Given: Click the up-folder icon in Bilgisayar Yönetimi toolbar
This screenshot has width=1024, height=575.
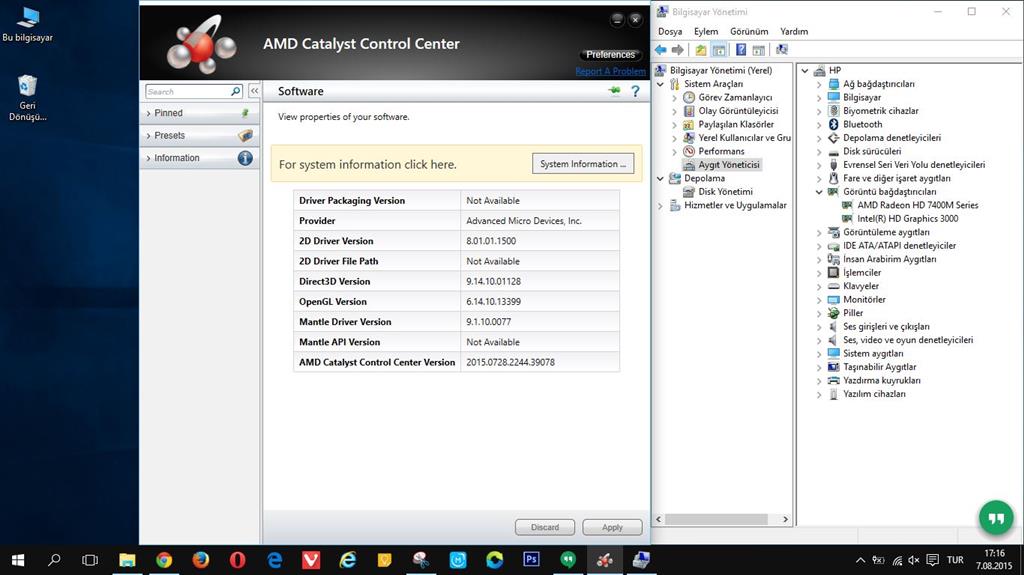Looking at the screenshot, I should point(701,50).
